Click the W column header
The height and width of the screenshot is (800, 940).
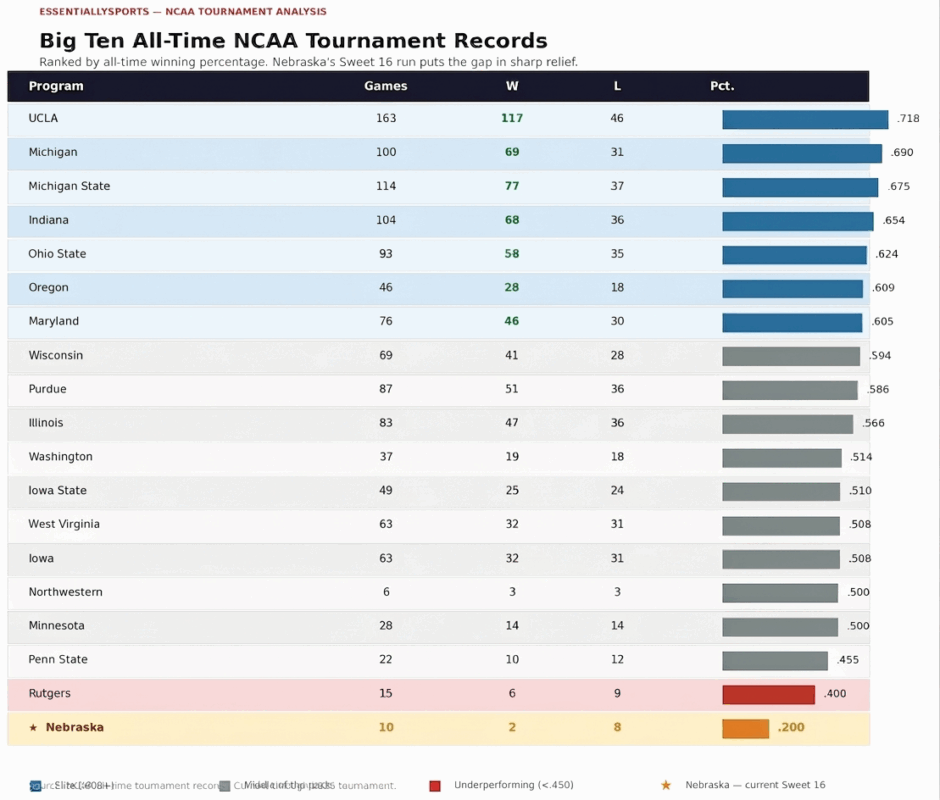click(x=512, y=86)
